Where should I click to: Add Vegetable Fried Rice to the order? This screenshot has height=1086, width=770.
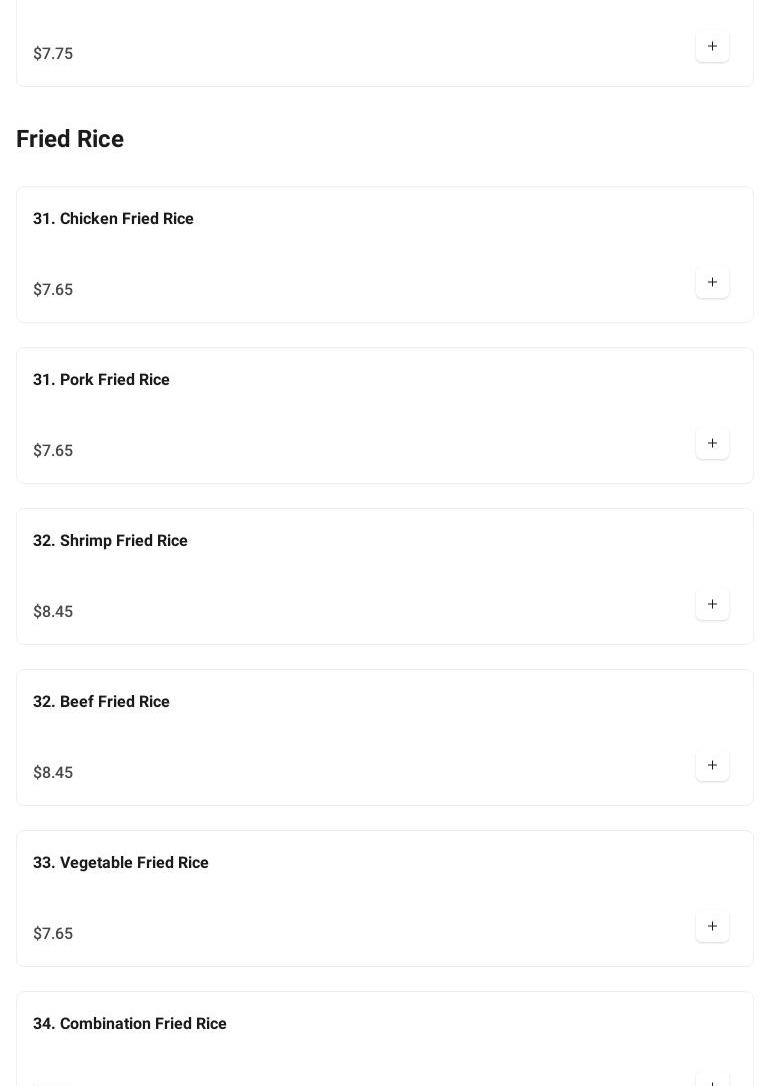(x=712, y=926)
